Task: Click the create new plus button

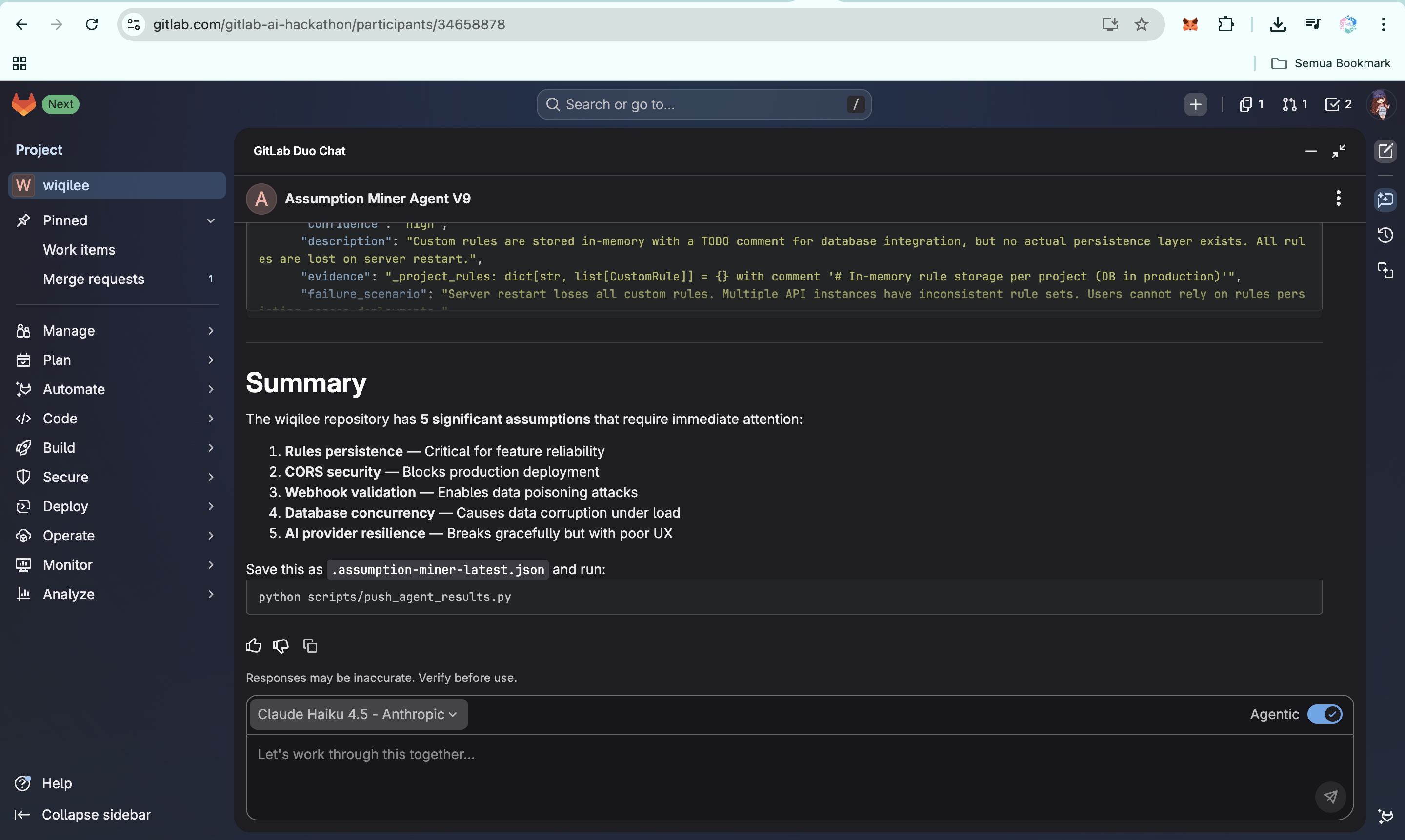Action: (1195, 104)
